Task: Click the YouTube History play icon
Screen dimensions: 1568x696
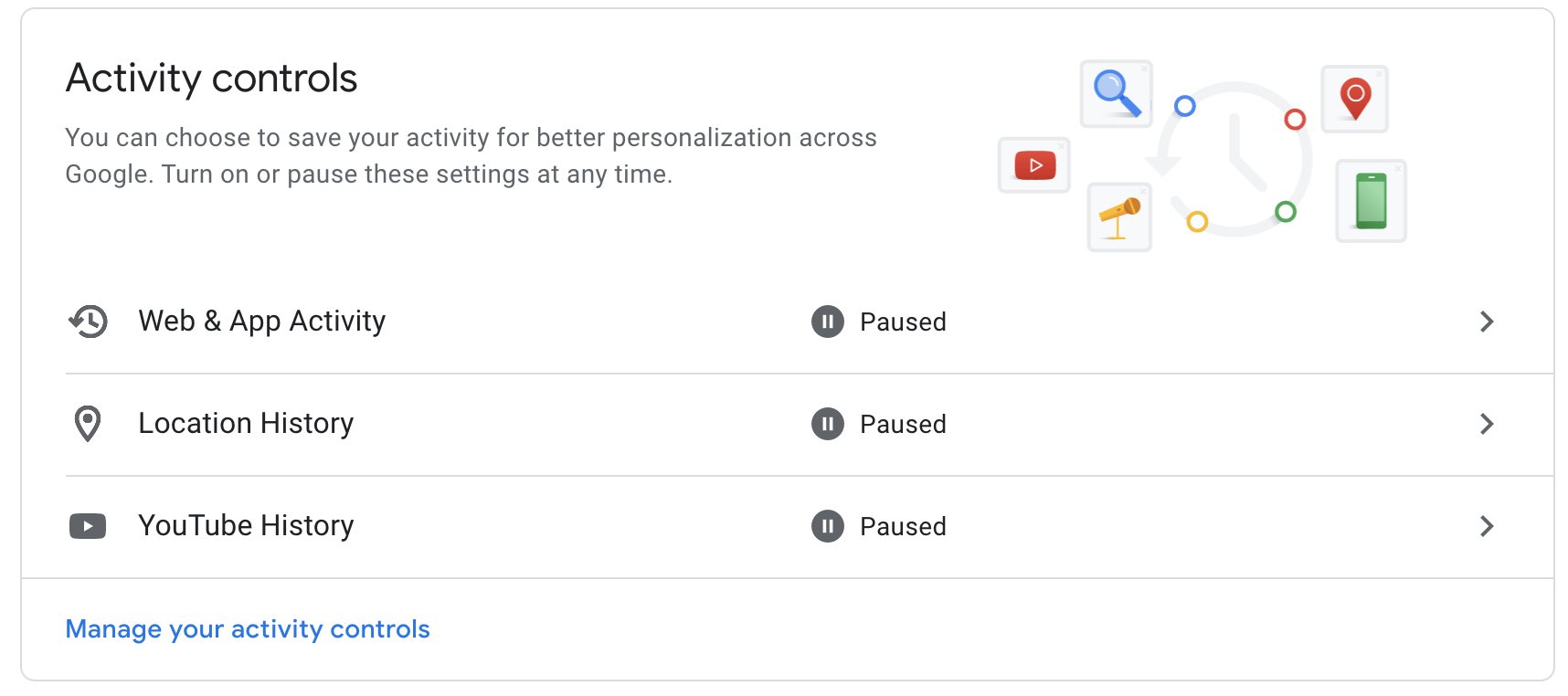Action: [88, 526]
